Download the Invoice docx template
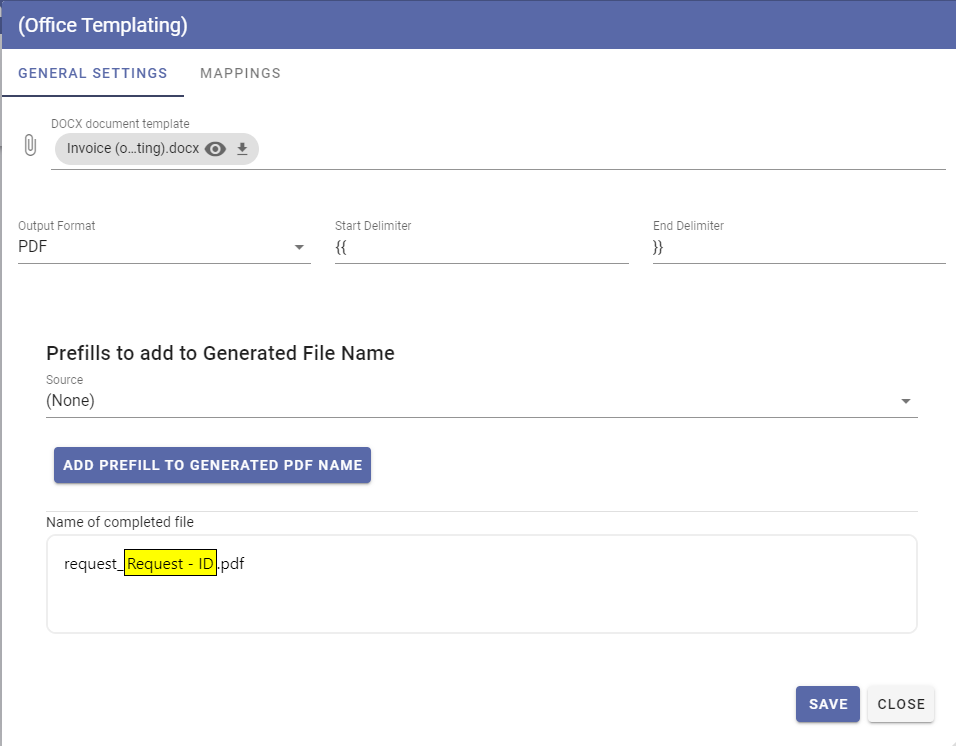This screenshot has width=956, height=746. click(242, 149)
